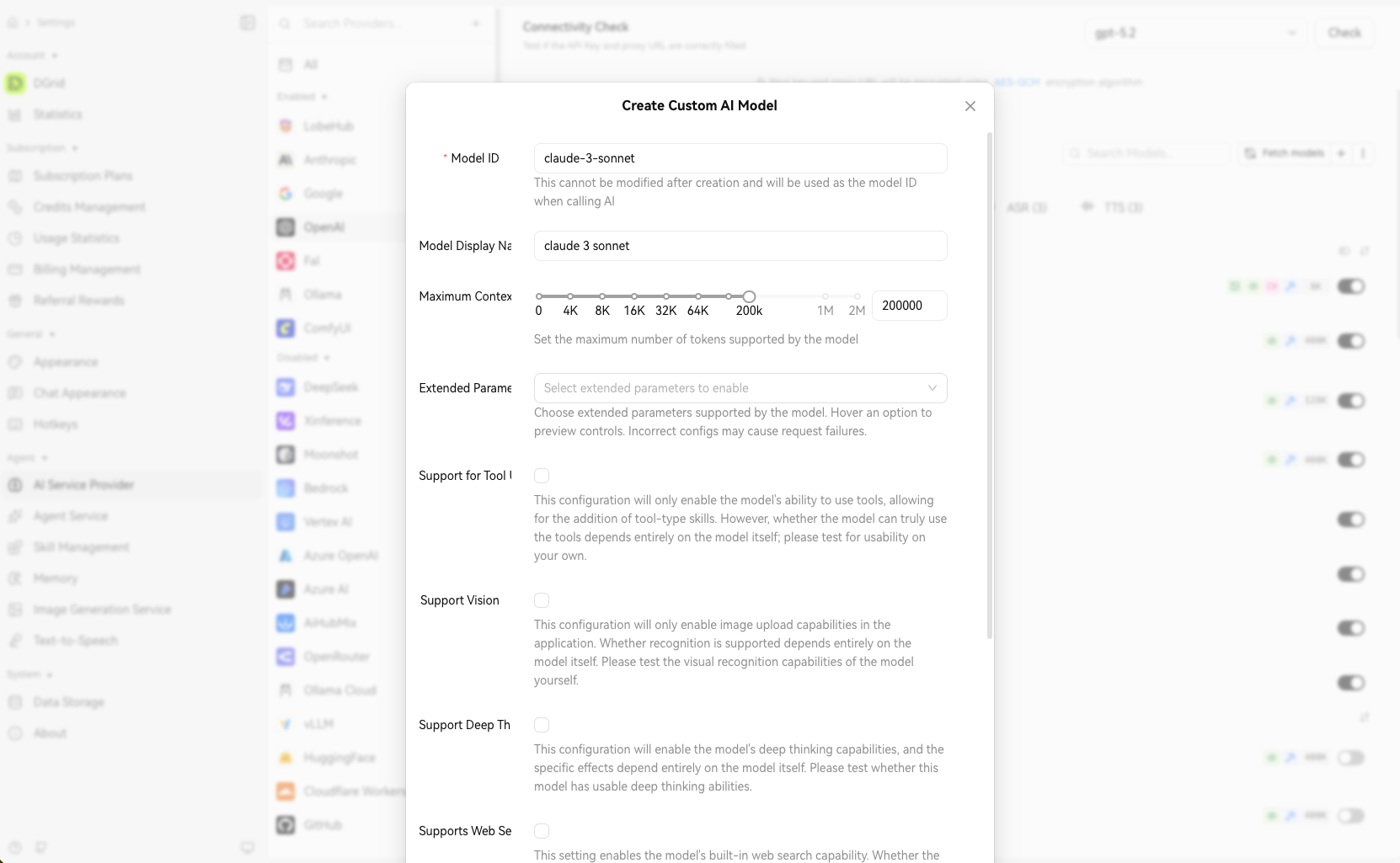Viewport: 1400px width, 863px height.
Task: Click the Ollama provider icon
Action: (x=286, y=295)
